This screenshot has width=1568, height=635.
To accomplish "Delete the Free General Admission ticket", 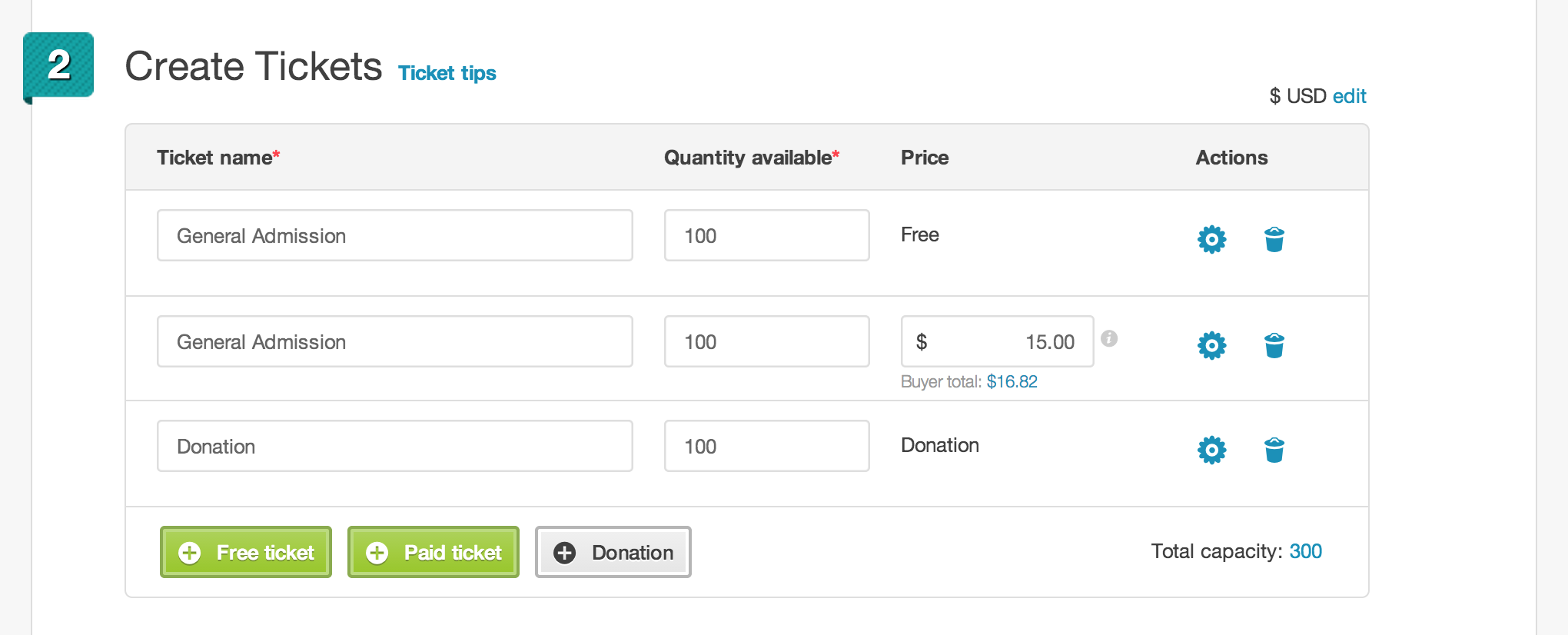I will (1274, 239).
